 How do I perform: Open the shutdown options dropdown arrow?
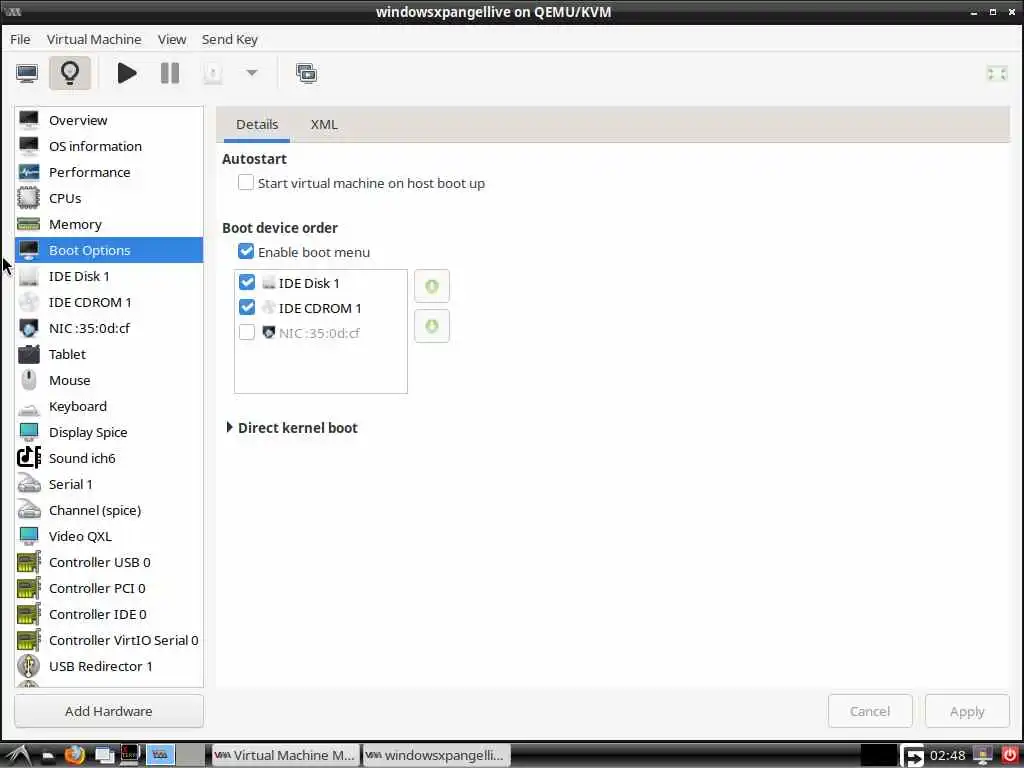(251, 73)
